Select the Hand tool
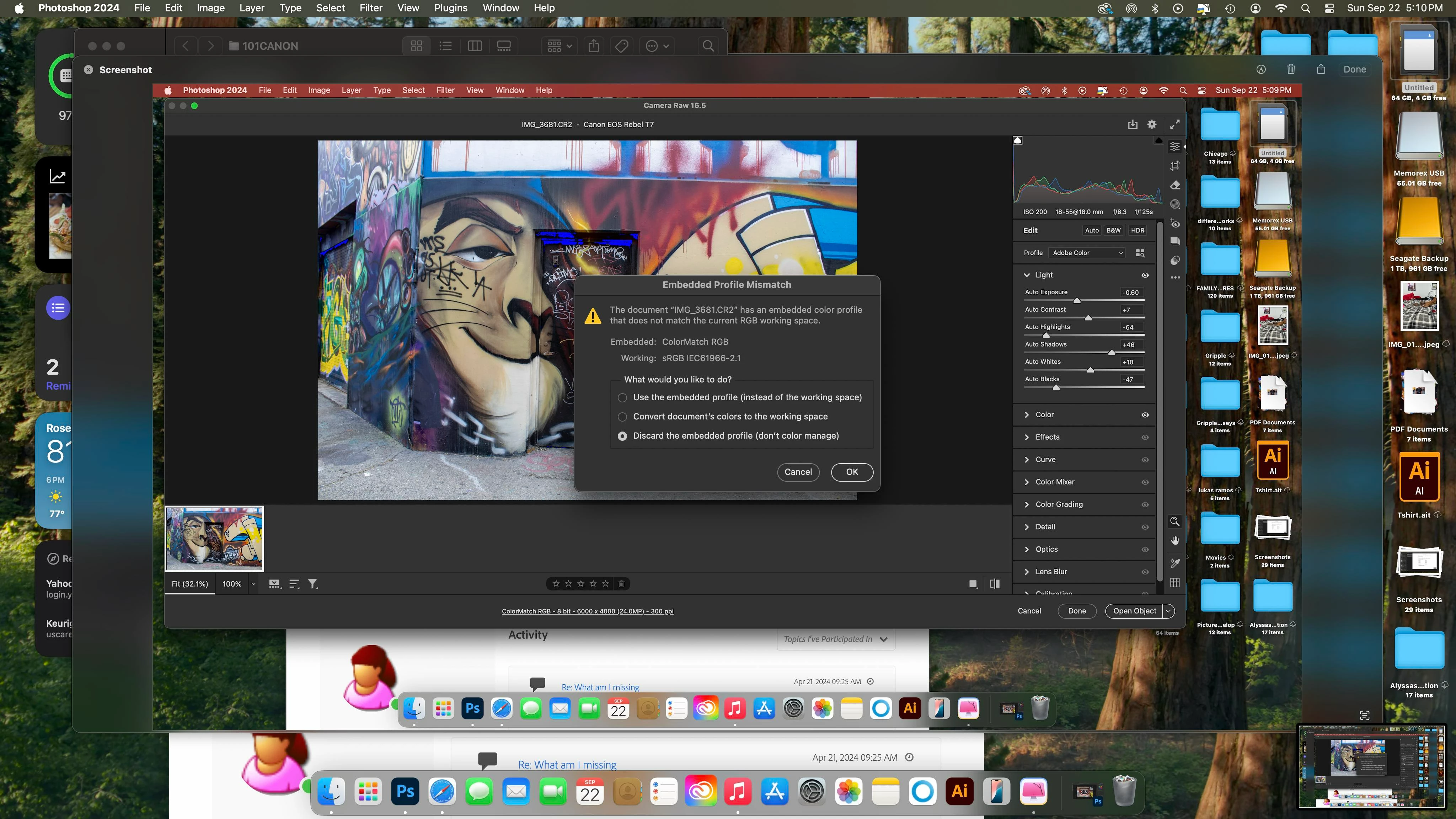The height and width of the screenshot is (819, 1456). pyautogui.click(x=1174, y=541)
